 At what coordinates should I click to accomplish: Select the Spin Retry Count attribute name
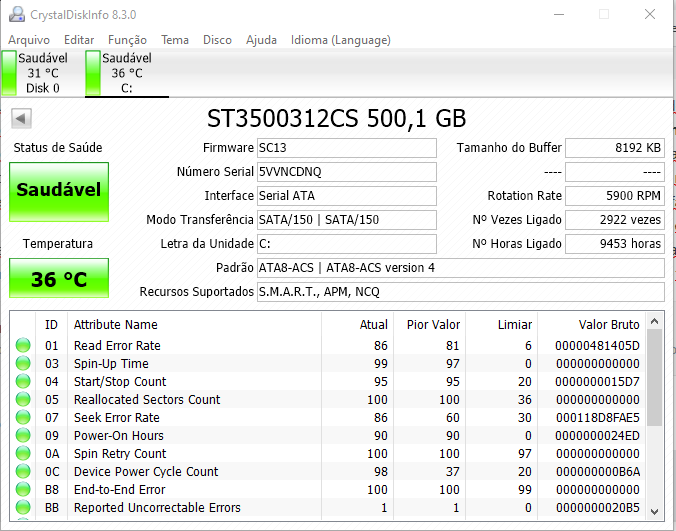[120, 454]
